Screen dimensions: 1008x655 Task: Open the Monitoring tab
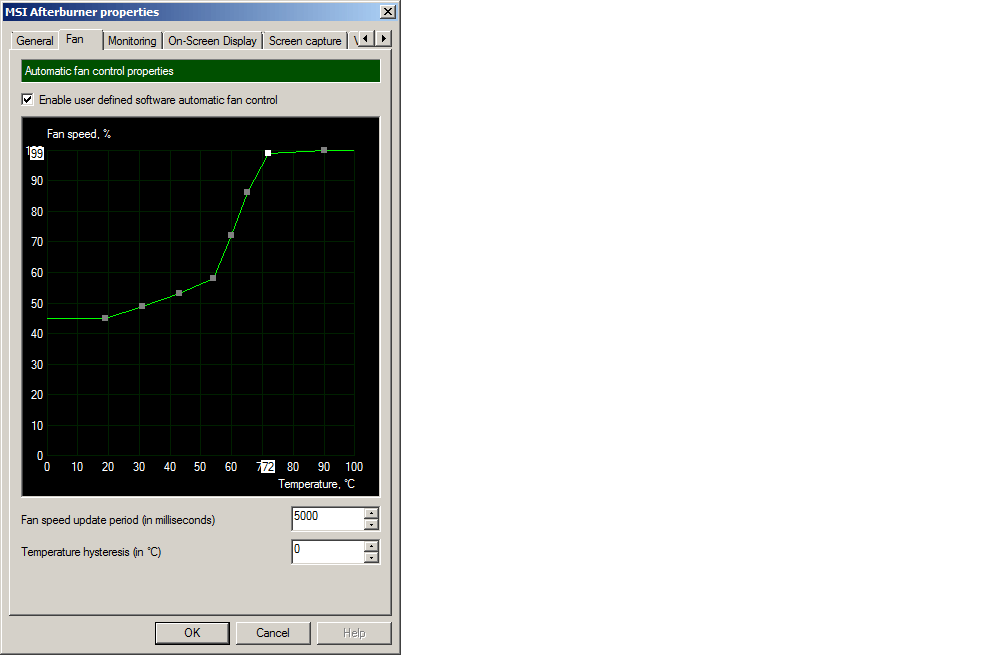coord(132,40)
